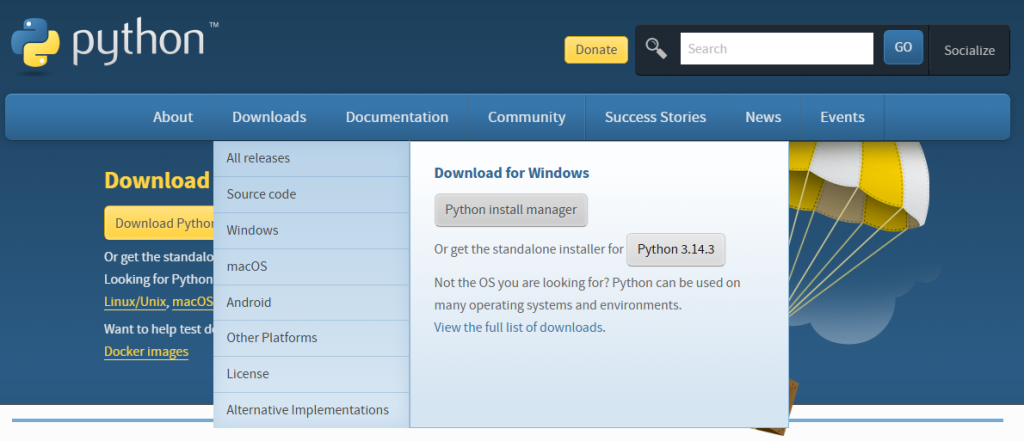The image size is (1024, 441).
Task: Select All releases from Downloads menu
Action: point(258,158)
